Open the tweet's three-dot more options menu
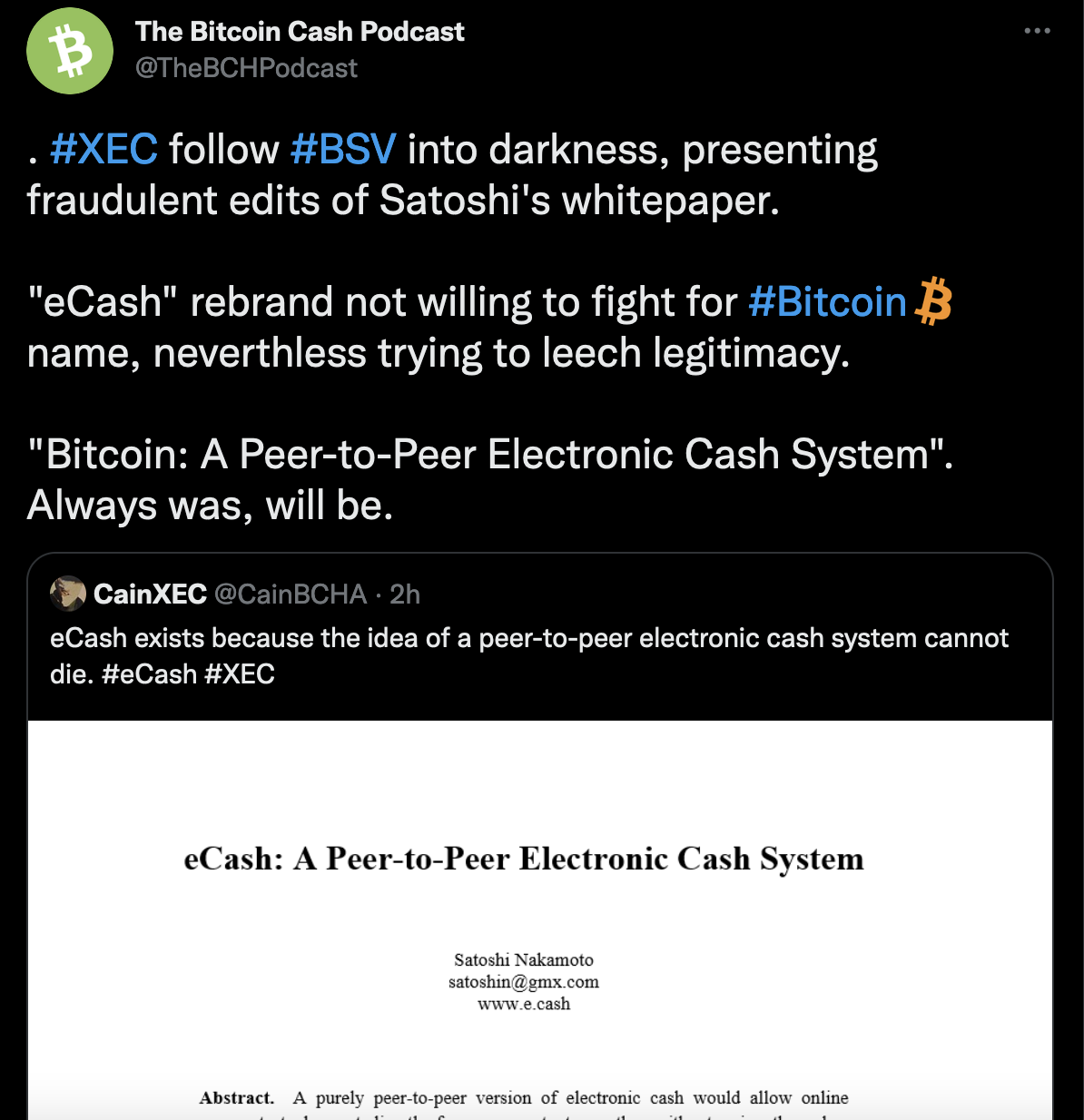The width and height of the screenshot is (1084, 1120). point(1037,31)
